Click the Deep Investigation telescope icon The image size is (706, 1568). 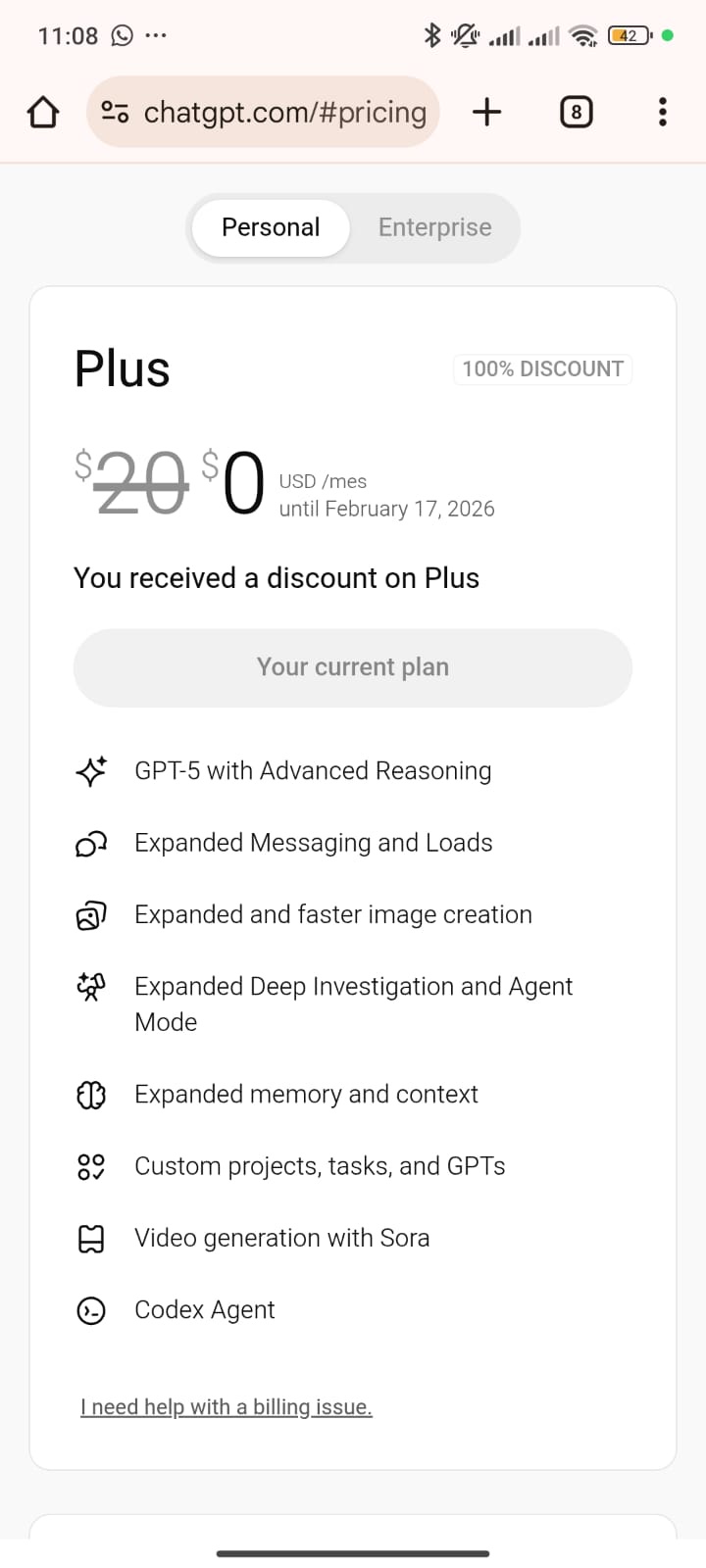(91, 987)
